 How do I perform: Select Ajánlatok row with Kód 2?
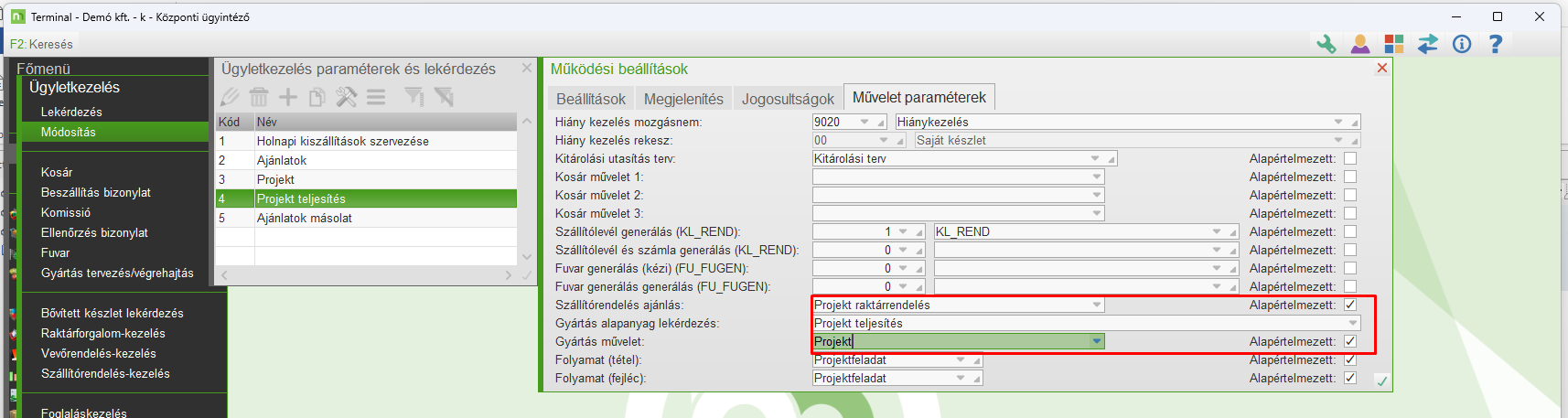pos(366,160)
